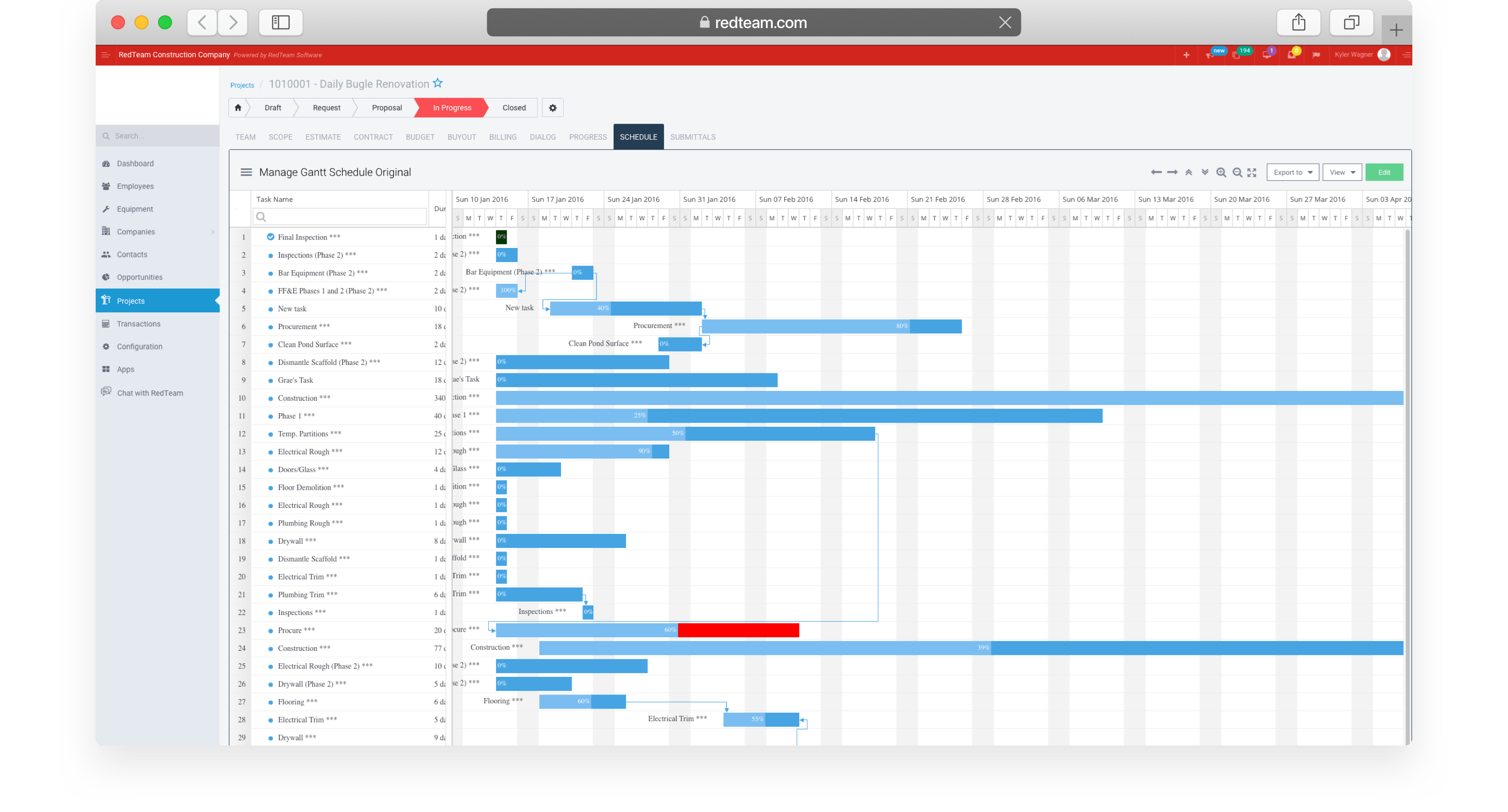Screen dimensions: 1508x812
Task: Select the Closed project stage
Action: click(513, 108)
